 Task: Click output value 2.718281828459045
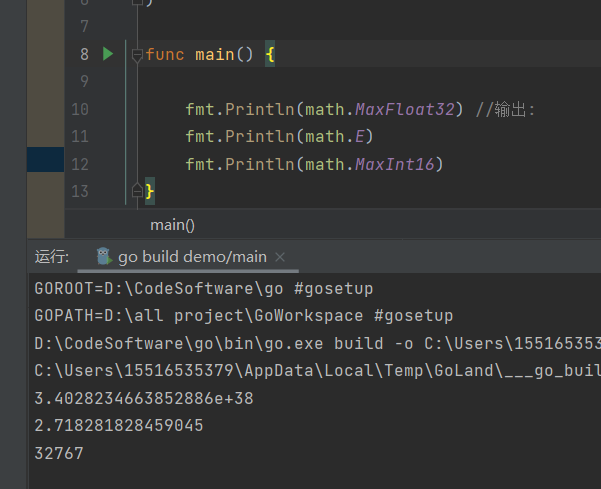[x=119, y=426]
